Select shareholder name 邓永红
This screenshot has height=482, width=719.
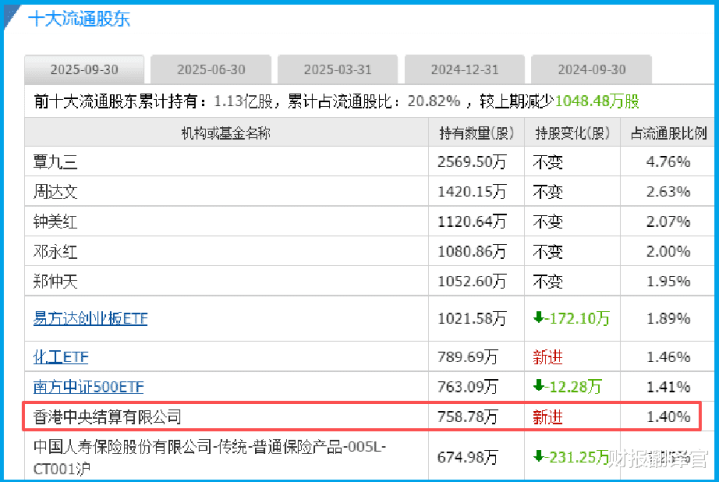[x=55, y=251]
